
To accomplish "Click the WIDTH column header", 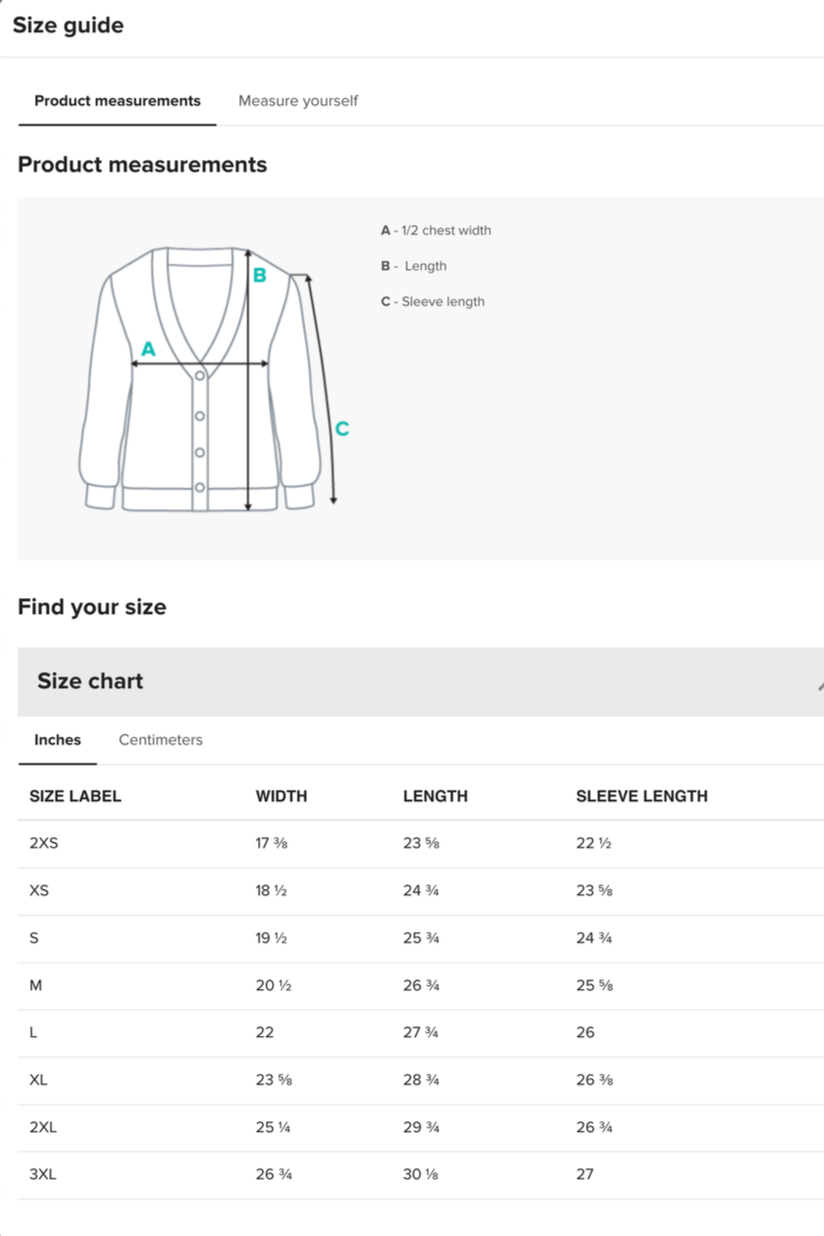I will pyautogui.click(x=282, y=796).
